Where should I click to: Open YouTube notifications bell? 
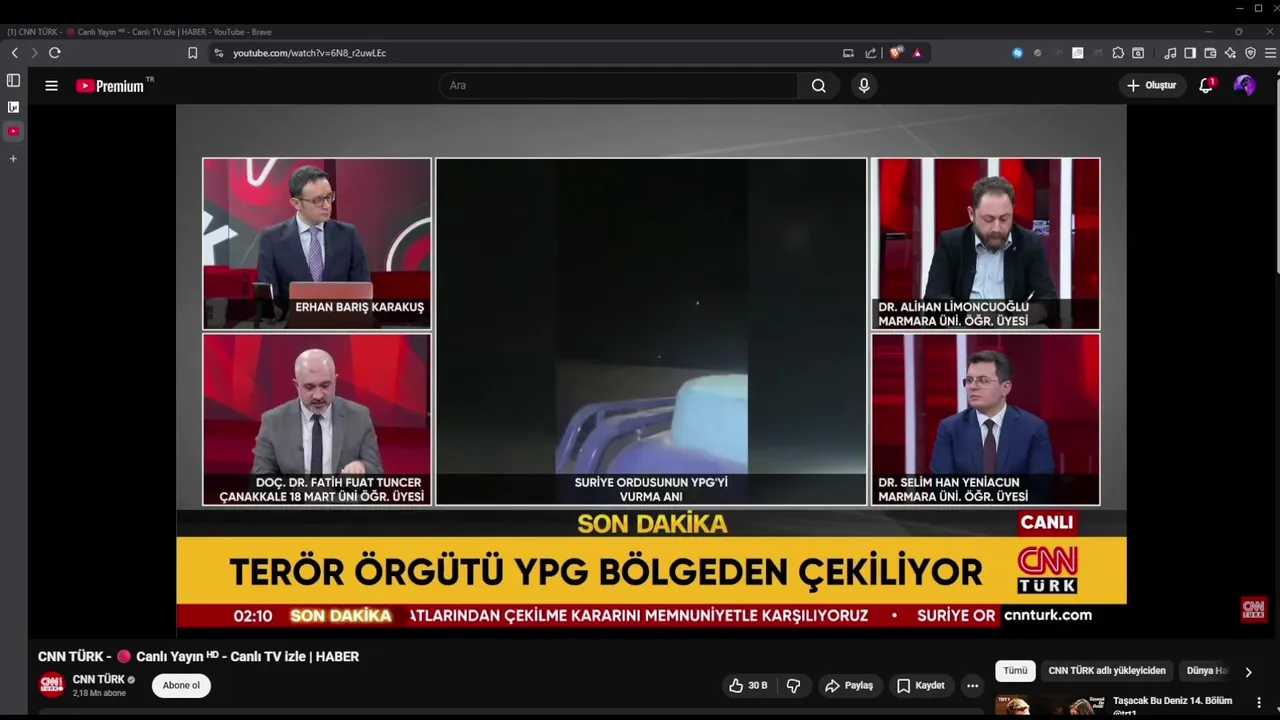1206,86
